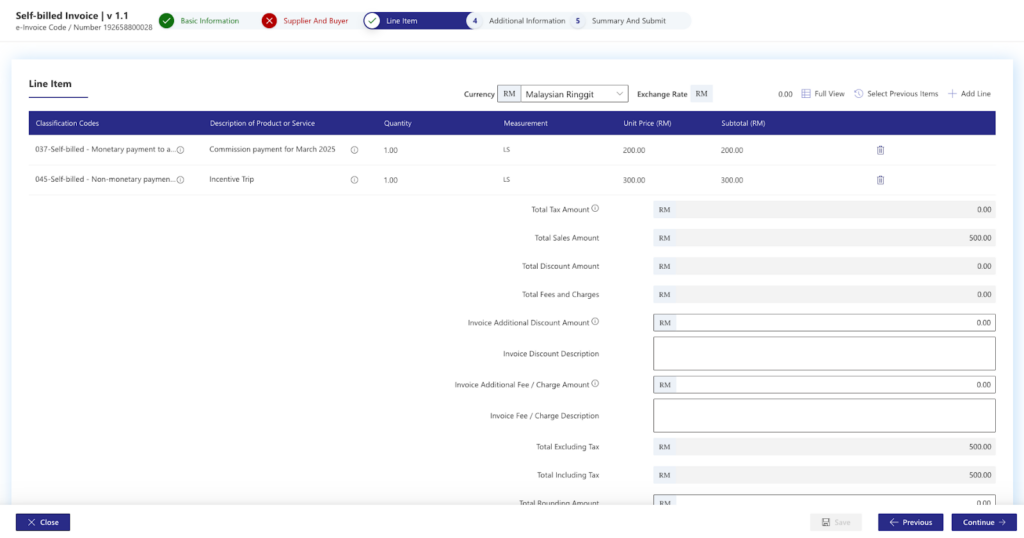This screenshot has width=1024, height=538.
Task: Open Supplier And Buyer step
Action: pyautogui.click(x=315, y=20)
